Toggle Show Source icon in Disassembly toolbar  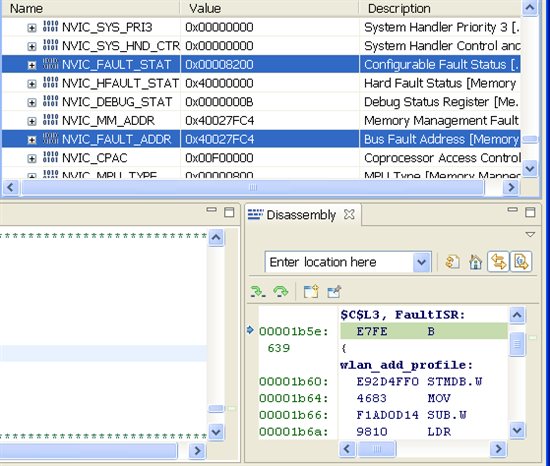pyautogui.click(x=521, y=262)
